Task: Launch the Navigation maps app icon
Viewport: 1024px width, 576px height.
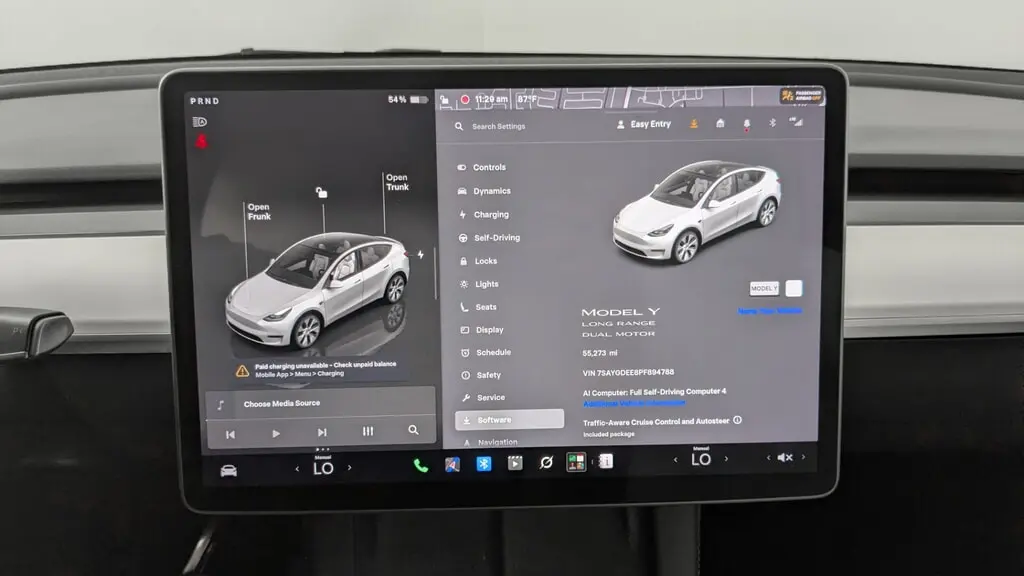Action: 452,464
